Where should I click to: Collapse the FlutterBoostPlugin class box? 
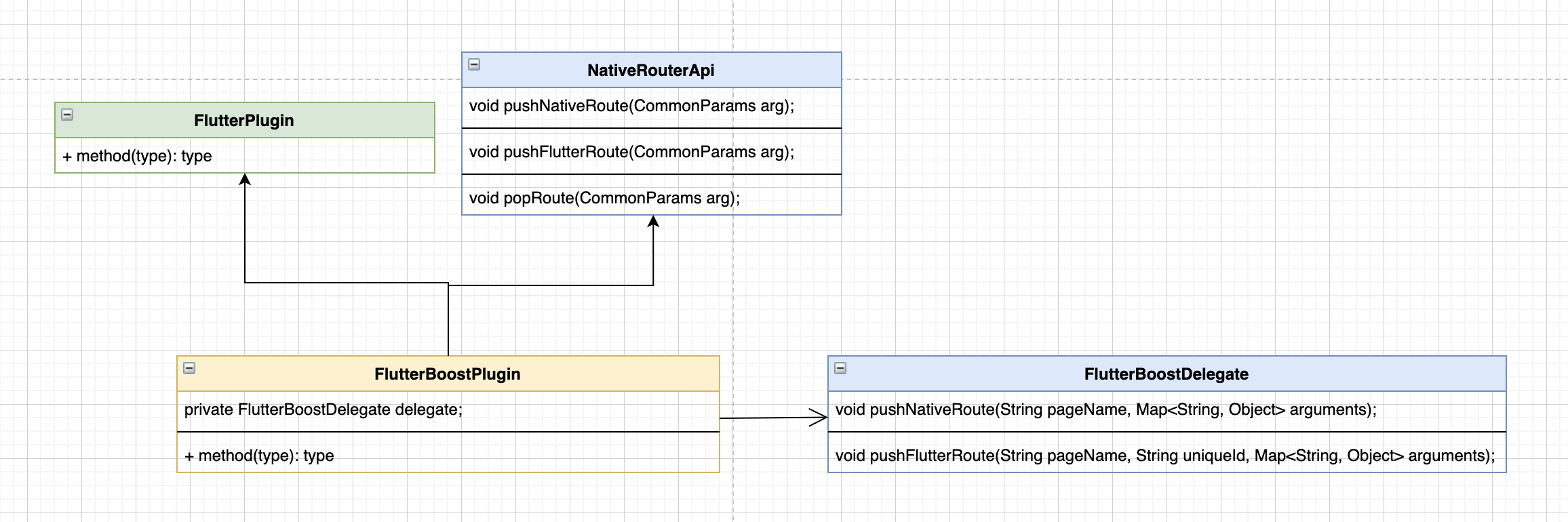click(x=189, y=368)
